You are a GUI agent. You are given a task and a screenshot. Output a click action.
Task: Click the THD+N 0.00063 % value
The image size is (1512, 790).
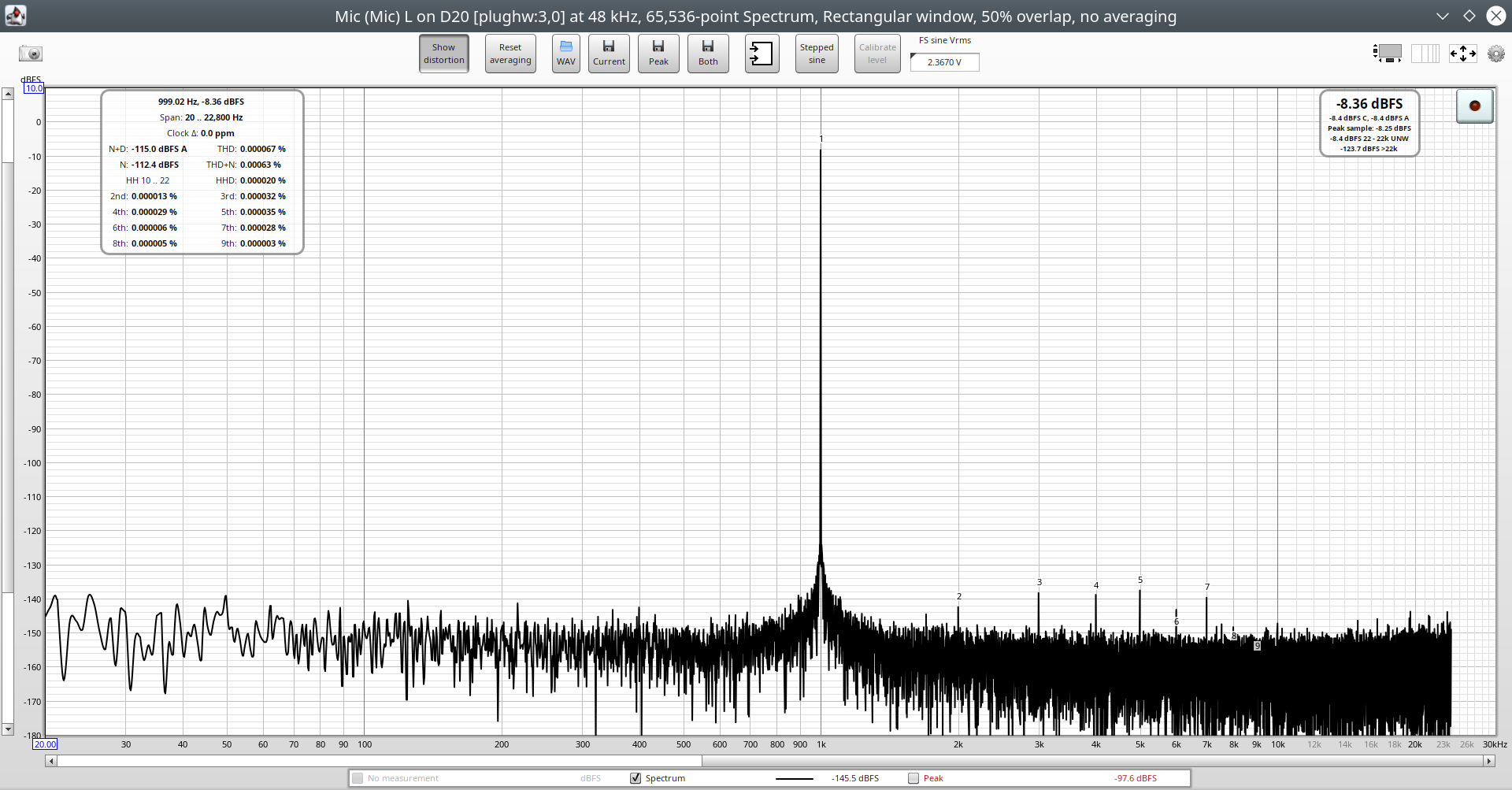point(261,165)
